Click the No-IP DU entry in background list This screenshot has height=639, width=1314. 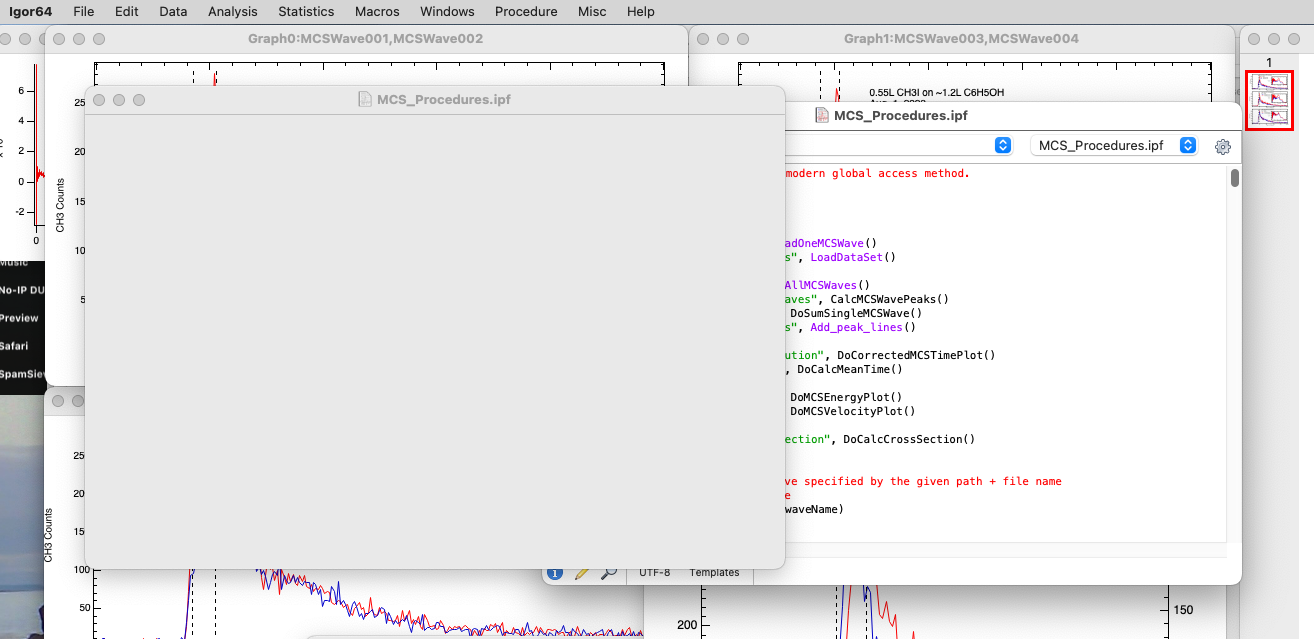(x=22, y=290)
